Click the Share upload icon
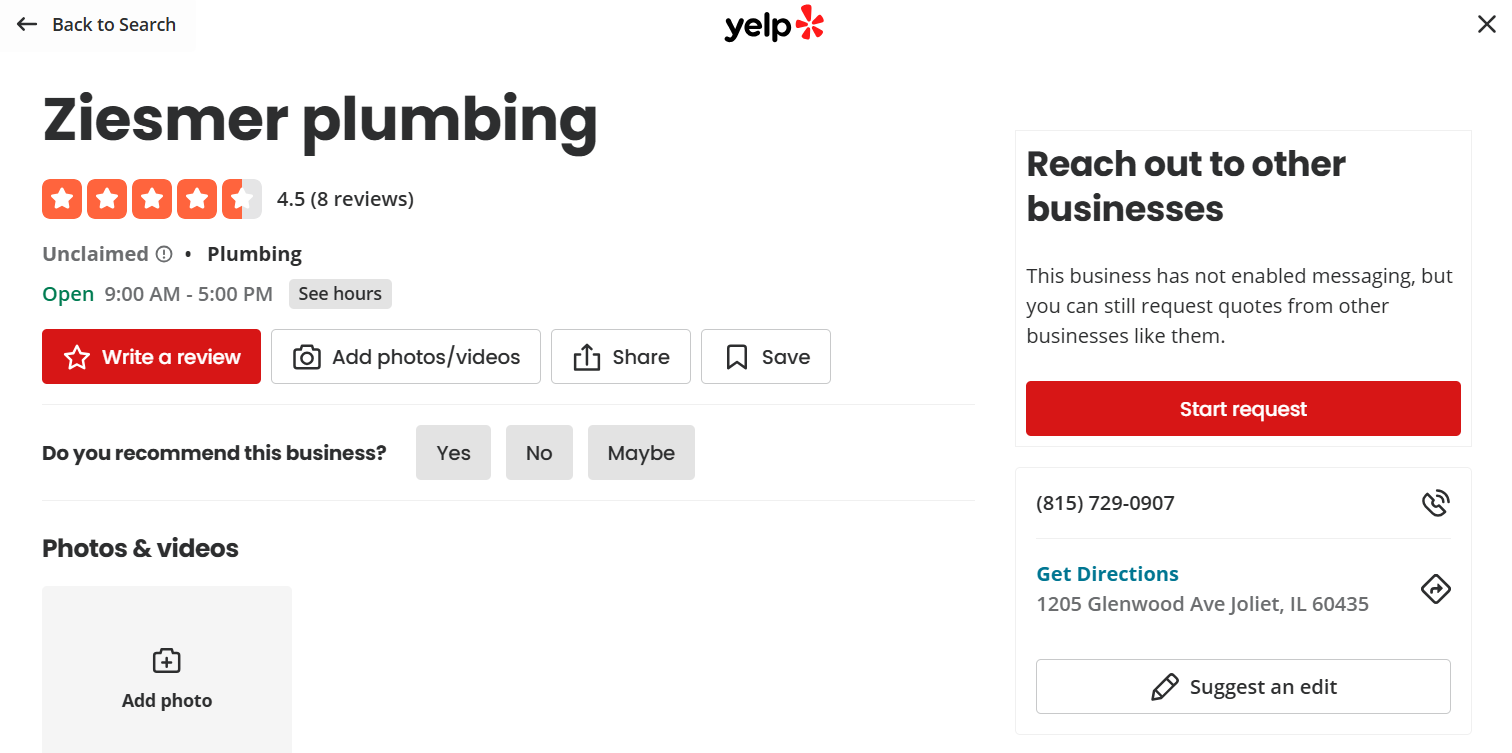Screen dimensions: 1512x753 [x=588, y=356]
